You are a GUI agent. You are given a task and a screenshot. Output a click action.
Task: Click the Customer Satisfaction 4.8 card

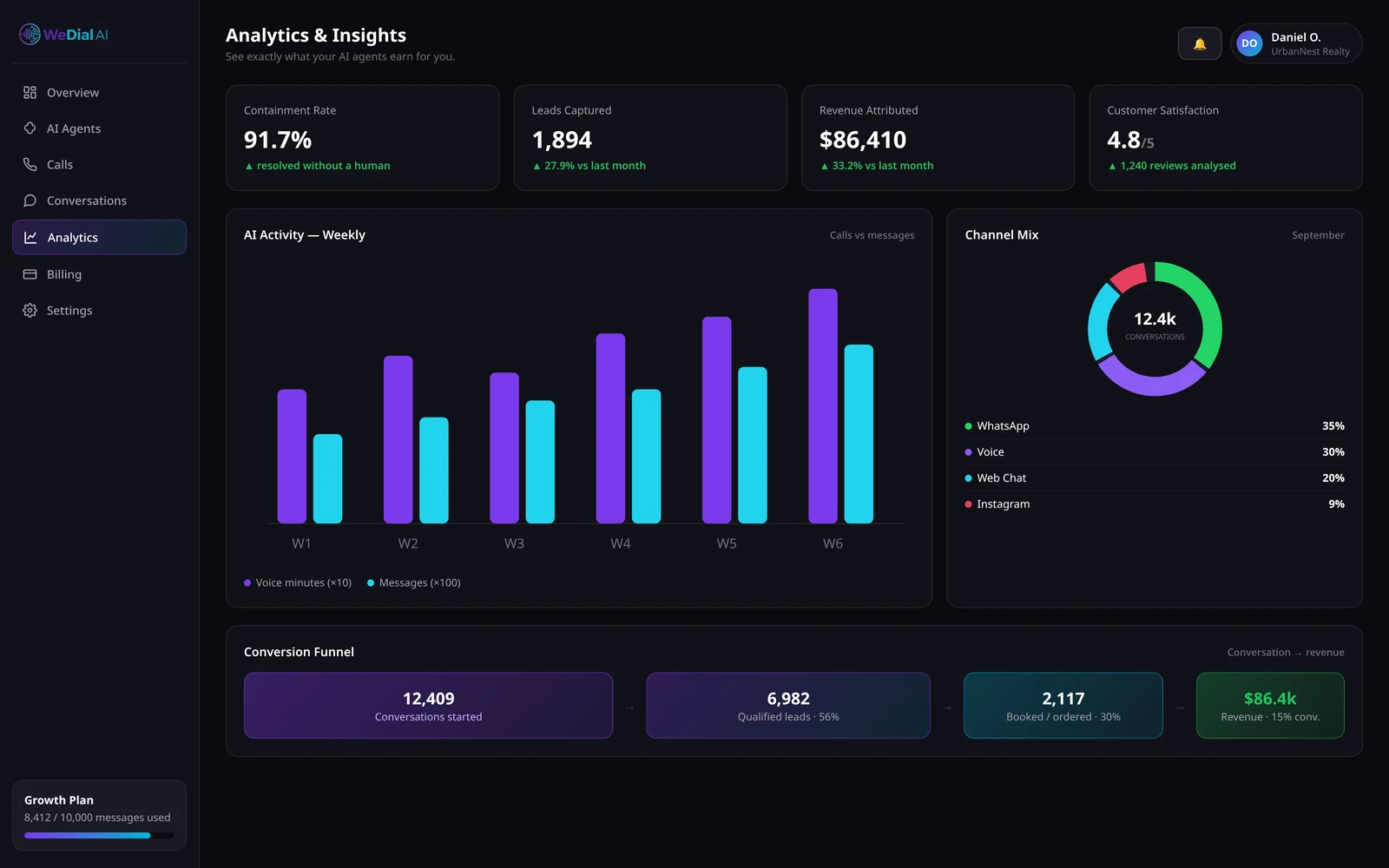(x=1226, y=137)
